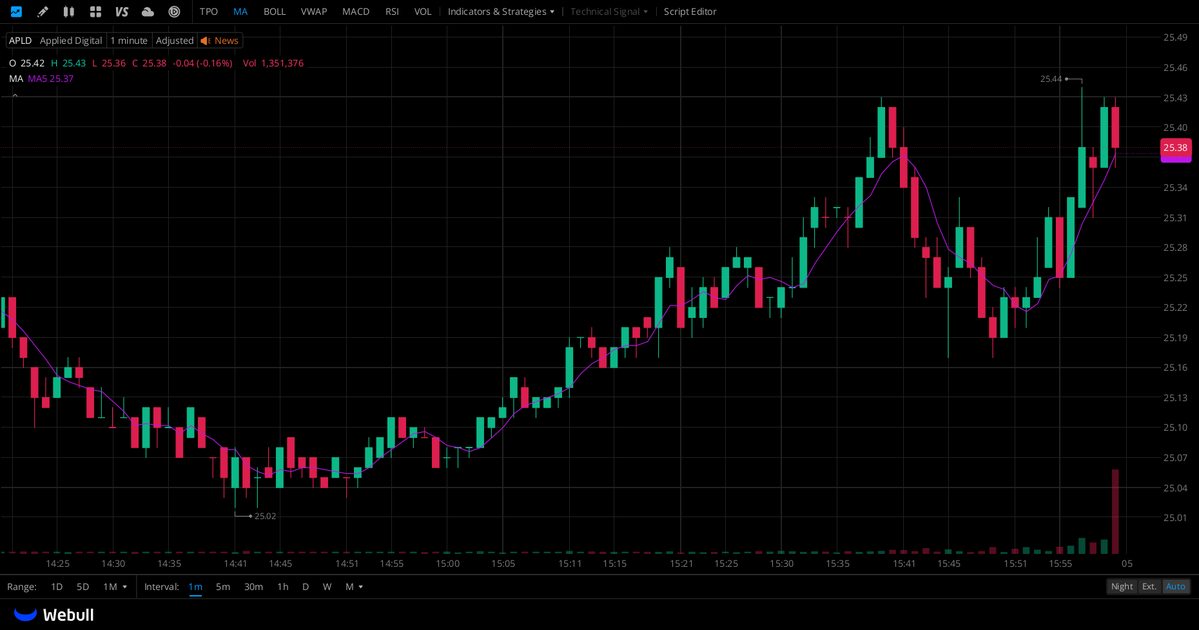Toggle Ext. extended hours display
Image resolution: width=1199 pixels, height=630 pixels.
coord(1149,586)
